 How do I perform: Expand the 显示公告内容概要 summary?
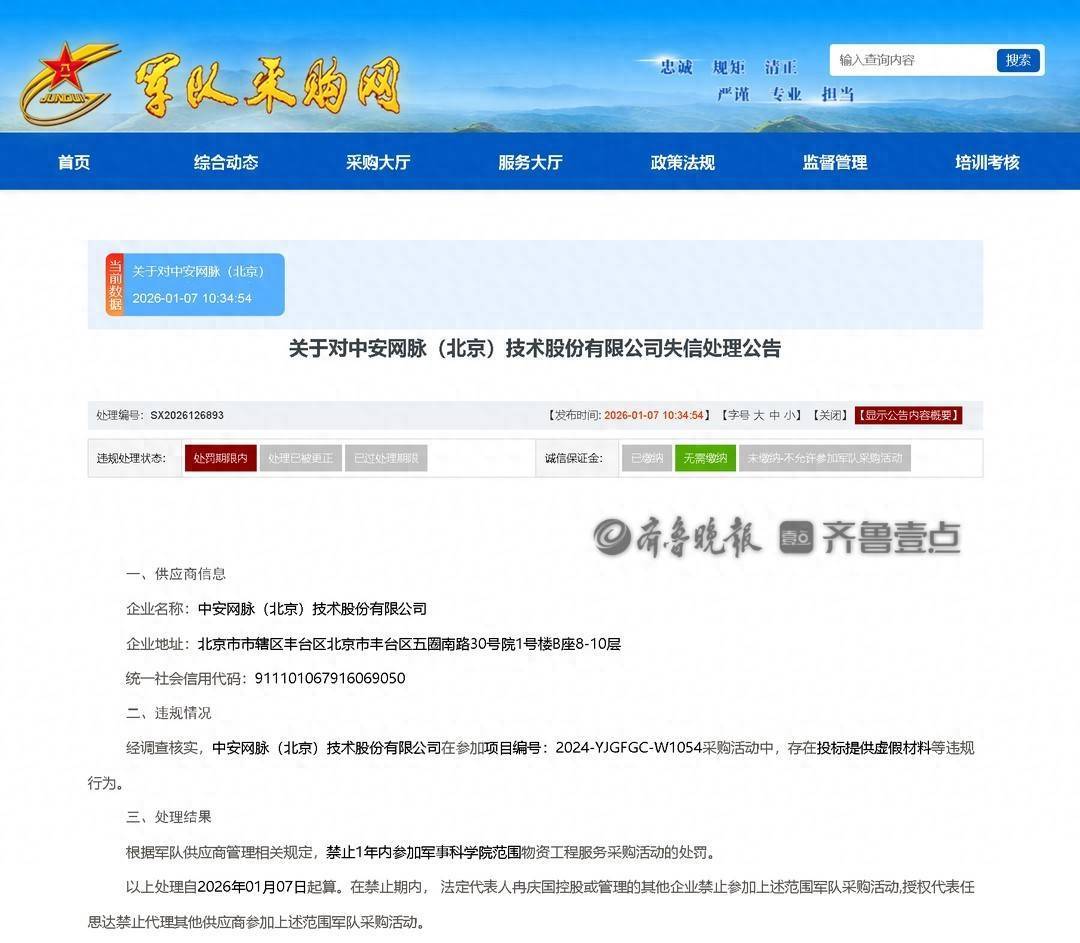(x=908, y=415)
